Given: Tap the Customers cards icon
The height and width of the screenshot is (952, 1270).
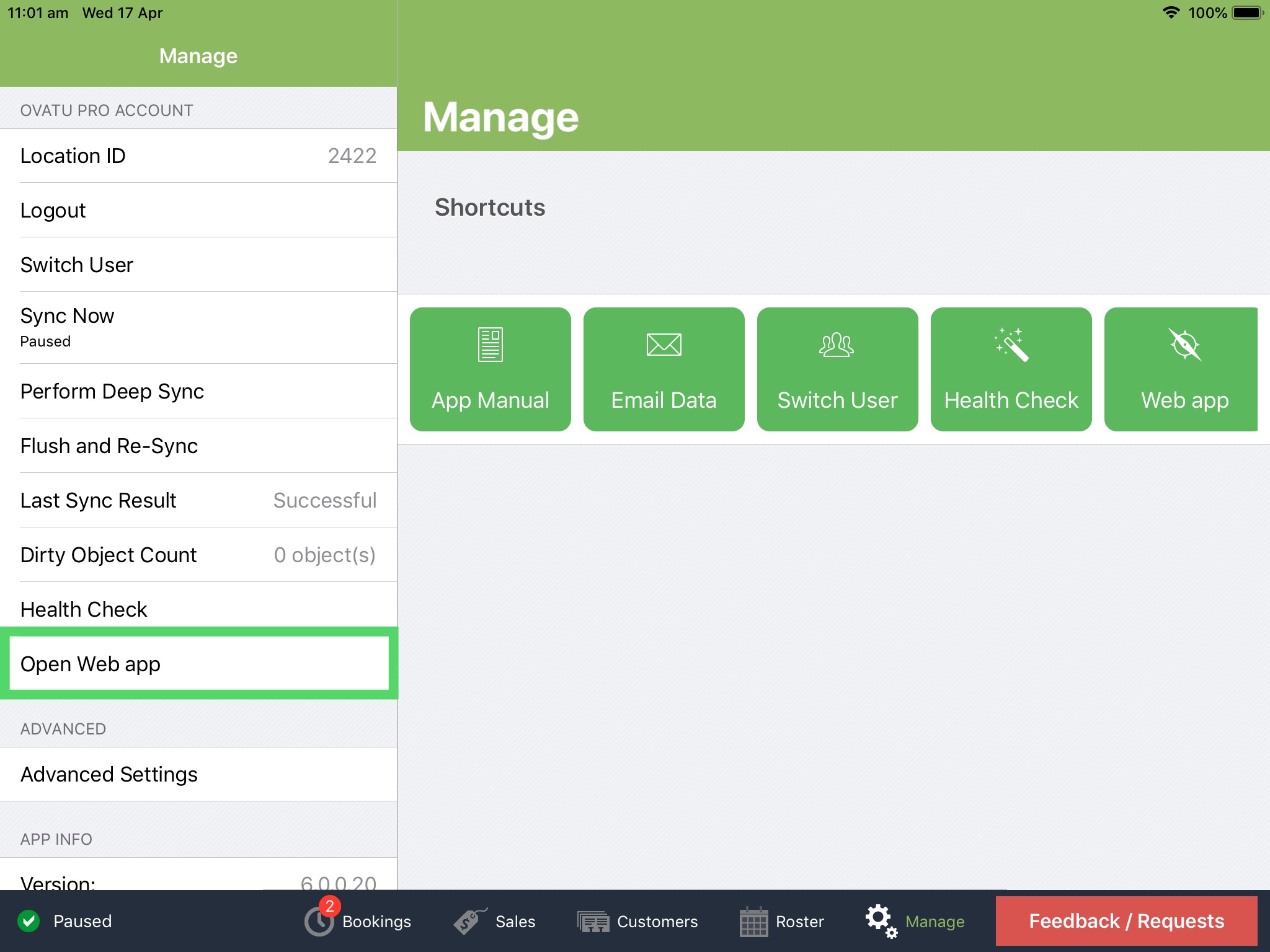Looking at the screenshot, I should (593, 922).
